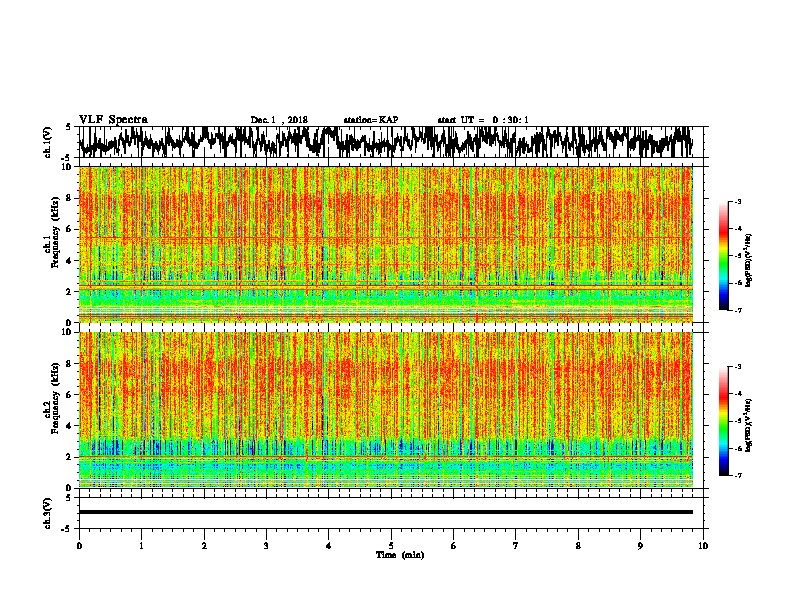
Task: Click time axis tick label "4"
Action: pos(329,546)
